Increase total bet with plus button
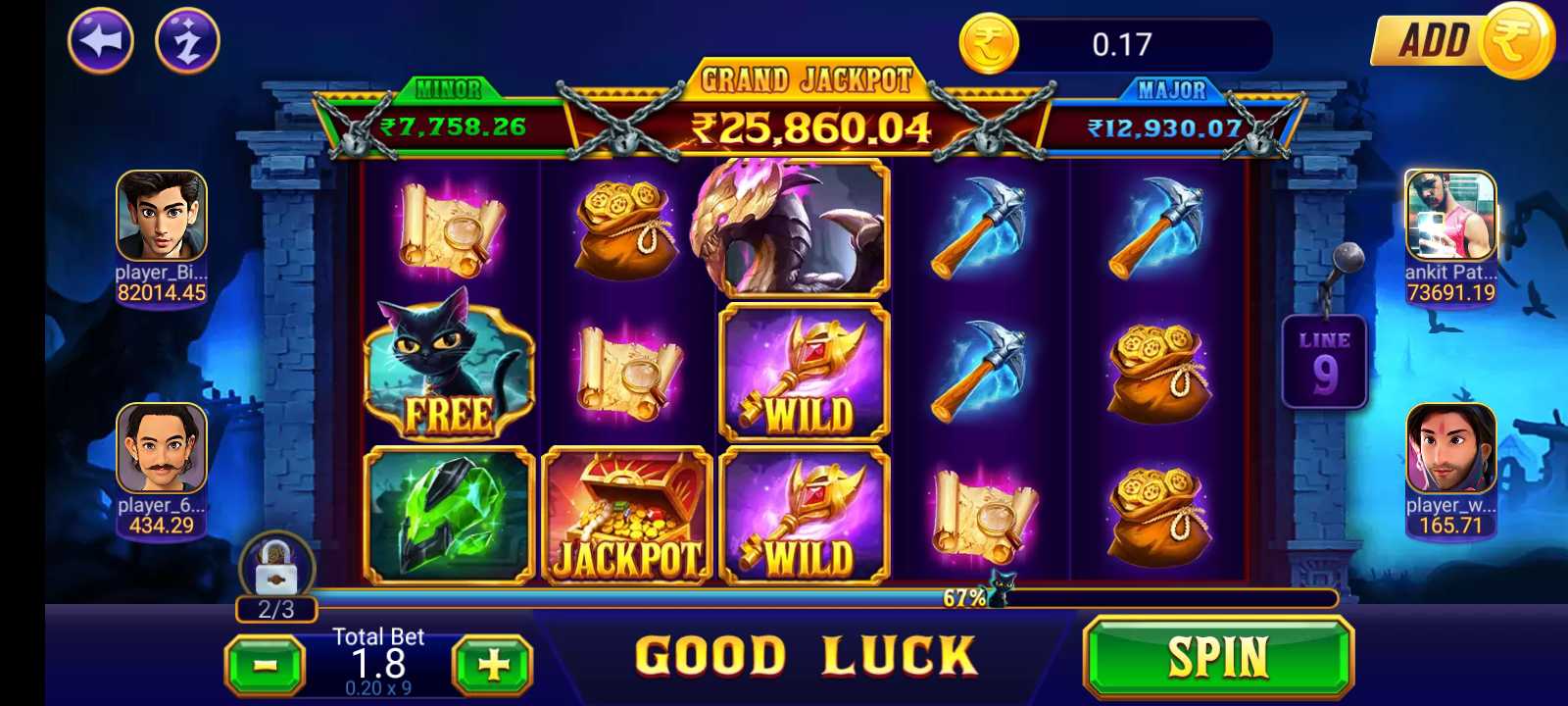The height and width of the screenshot is (706, 1568). [x=492, y=666]
